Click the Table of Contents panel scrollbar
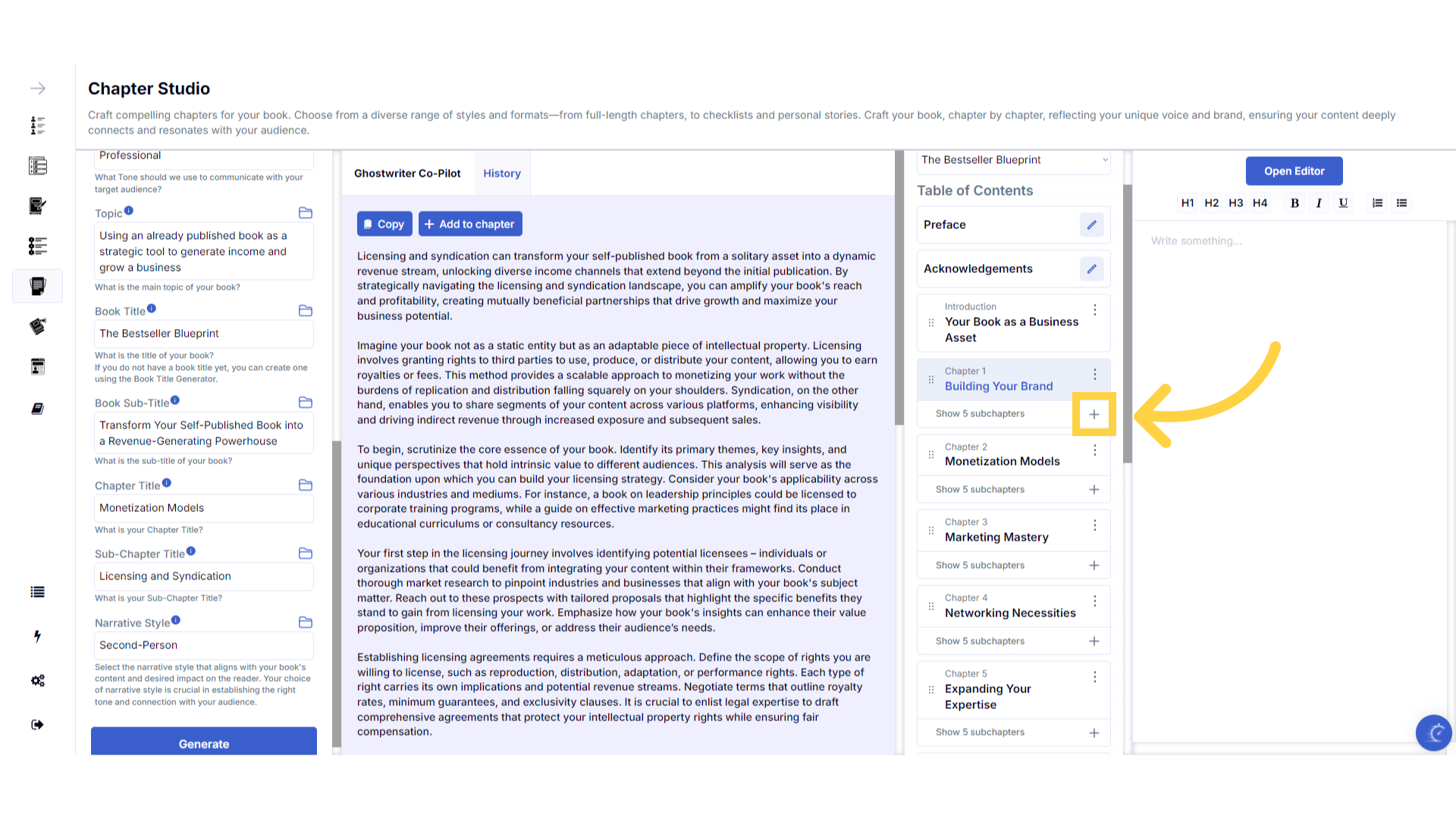The image size is (1456, 819). click(1128, 324)
